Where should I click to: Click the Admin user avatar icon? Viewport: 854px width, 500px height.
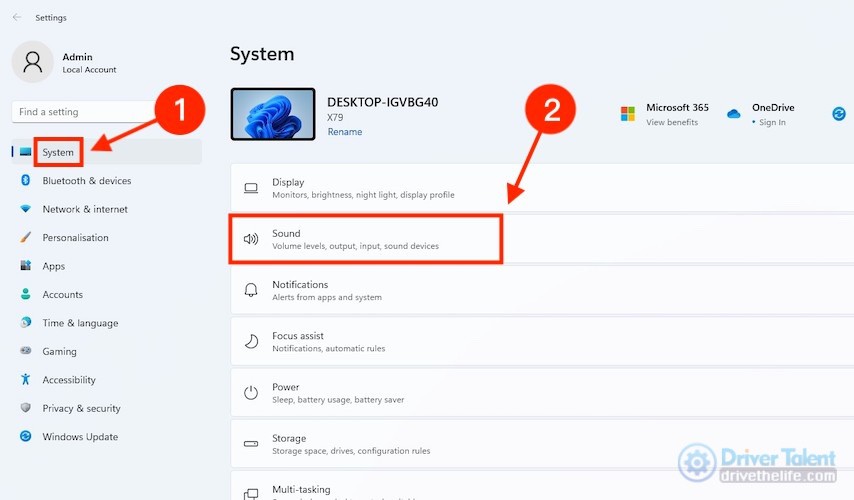click(33, 62)
